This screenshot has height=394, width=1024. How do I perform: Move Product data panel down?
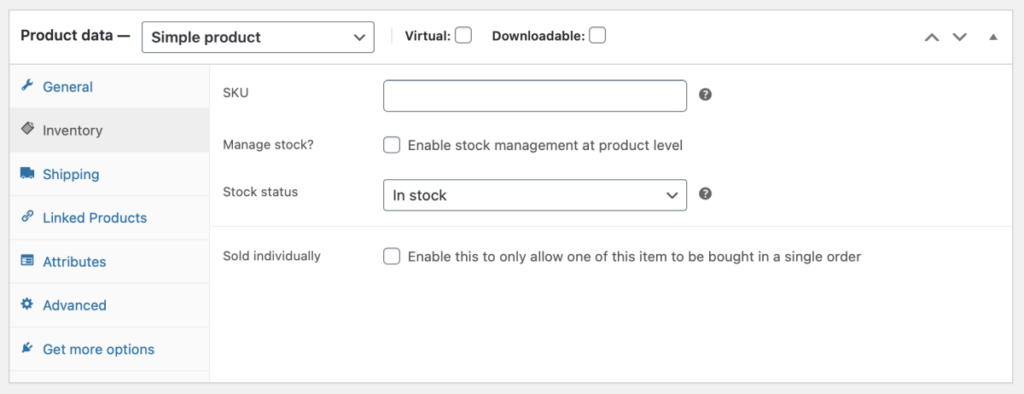point(959,37)
